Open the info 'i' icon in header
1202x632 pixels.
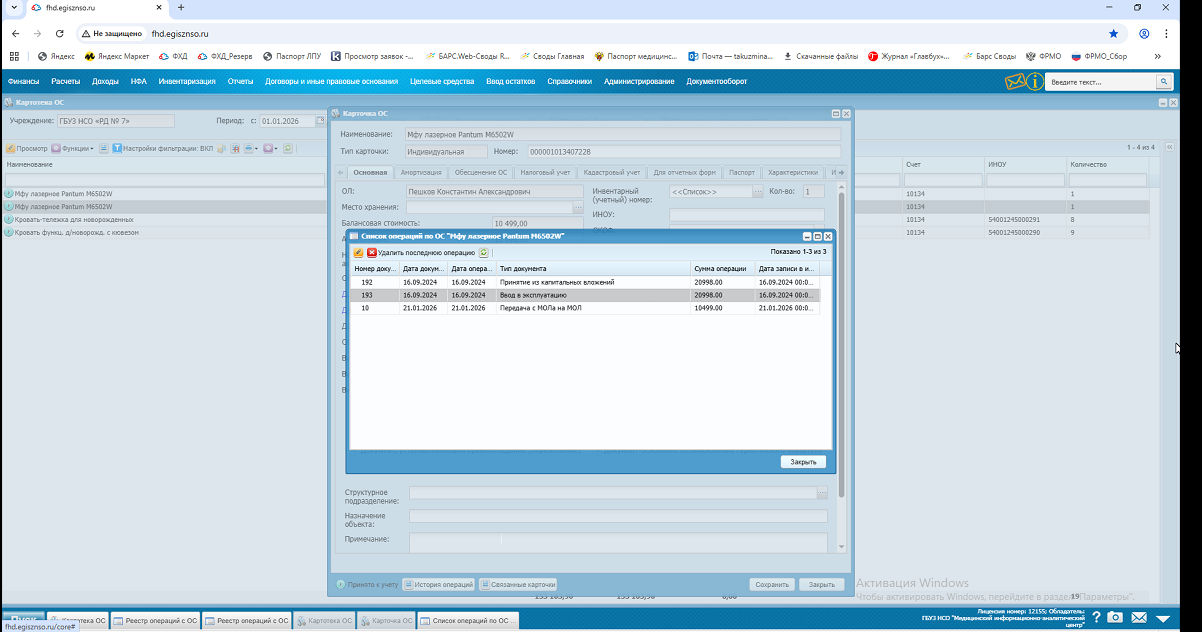pyautogui.click(x=1035, y=82)
